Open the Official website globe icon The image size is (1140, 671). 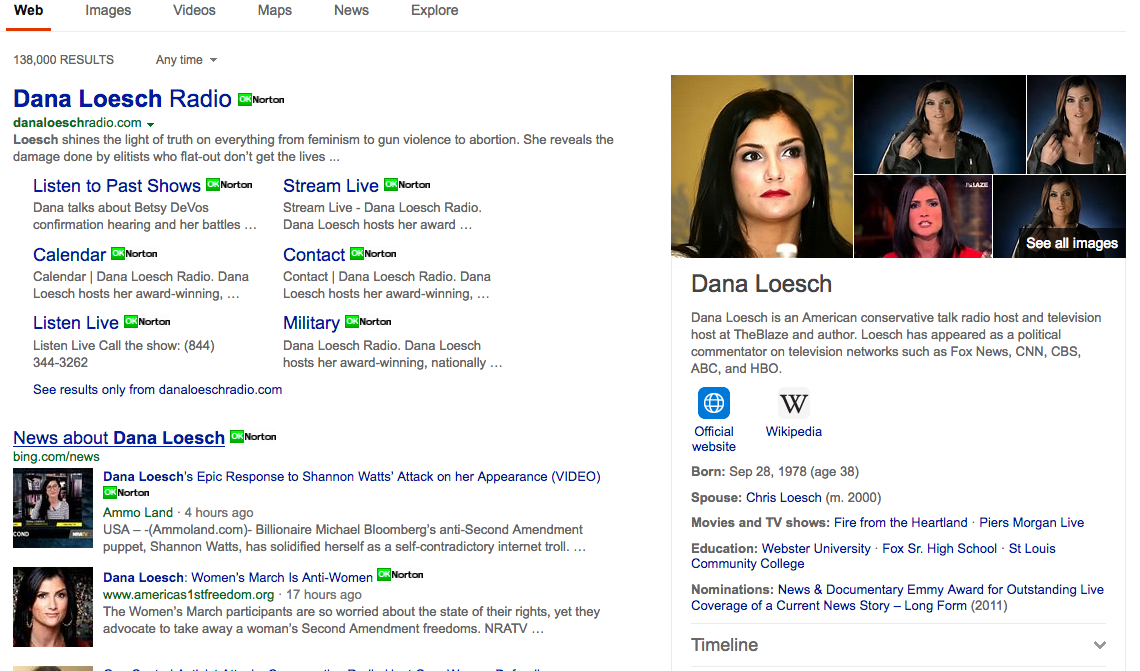pos(714,403)
